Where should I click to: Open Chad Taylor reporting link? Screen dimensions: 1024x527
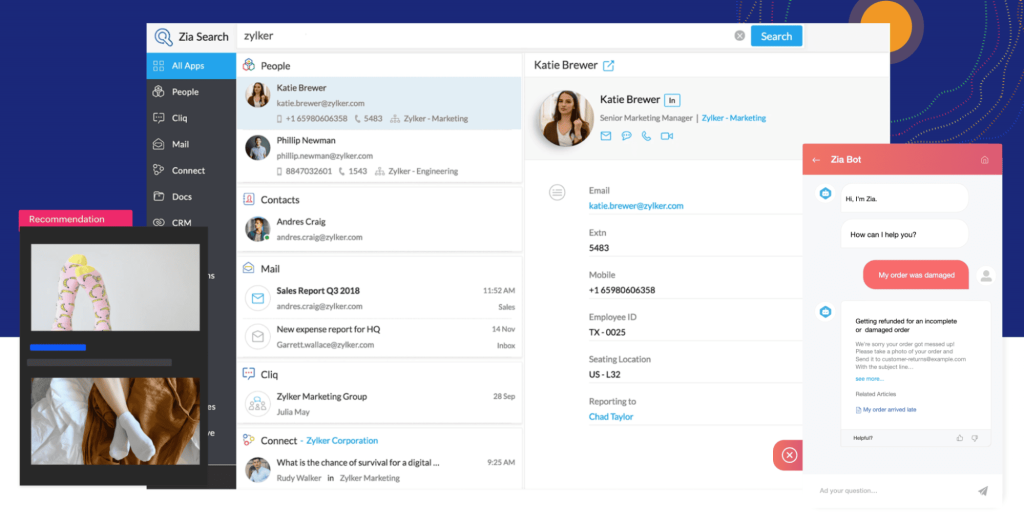click(x=611, y=417)
